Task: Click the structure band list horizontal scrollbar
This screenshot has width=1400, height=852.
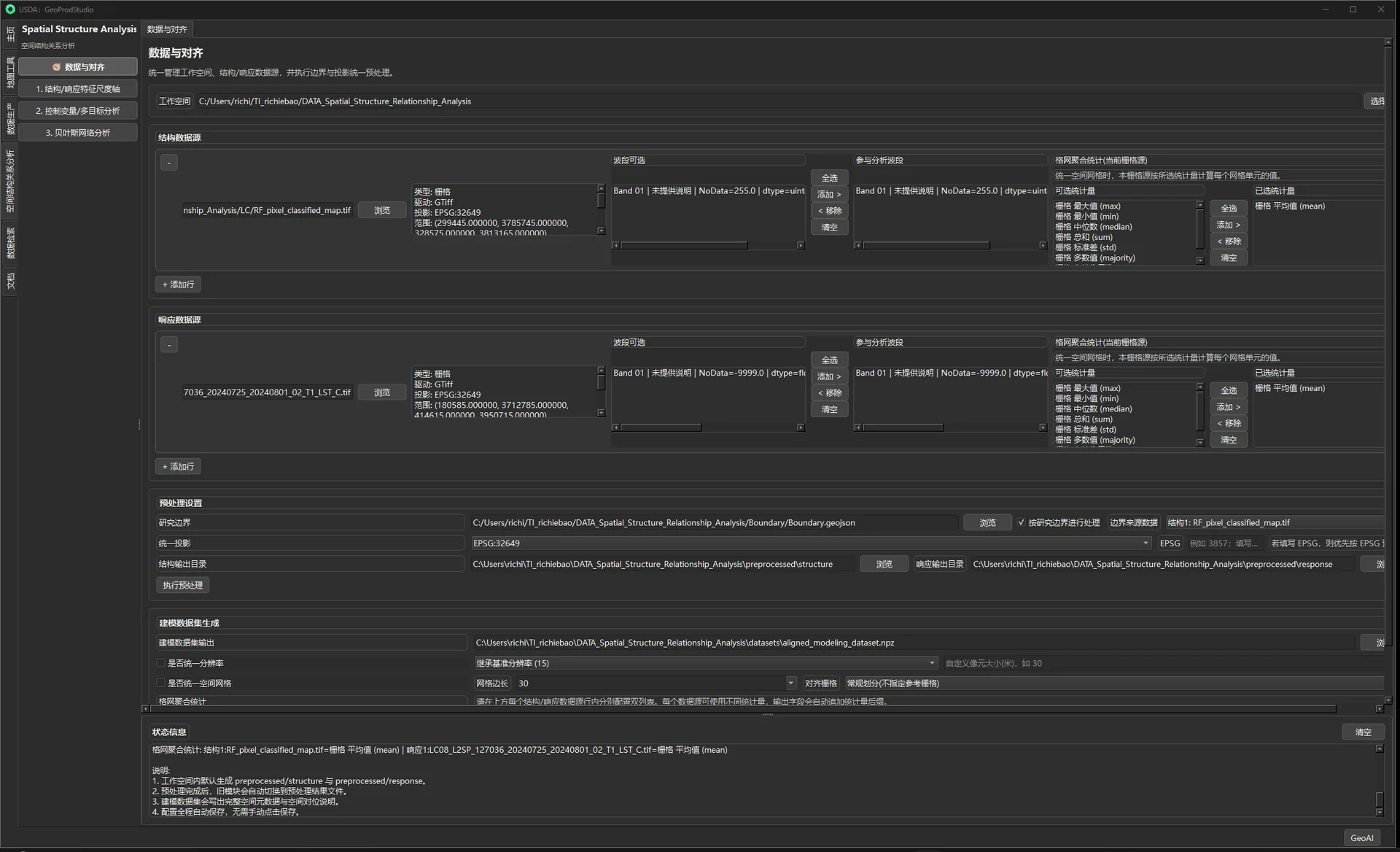Action: point(684,246)
